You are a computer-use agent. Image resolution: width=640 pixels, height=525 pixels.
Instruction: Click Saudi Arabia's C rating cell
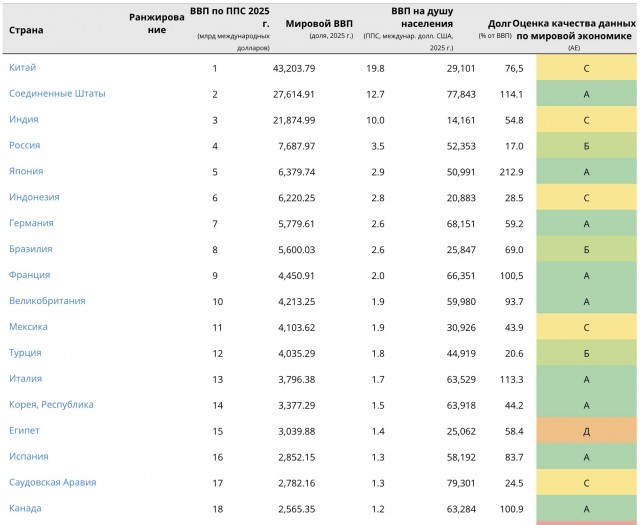click(586, 483)
